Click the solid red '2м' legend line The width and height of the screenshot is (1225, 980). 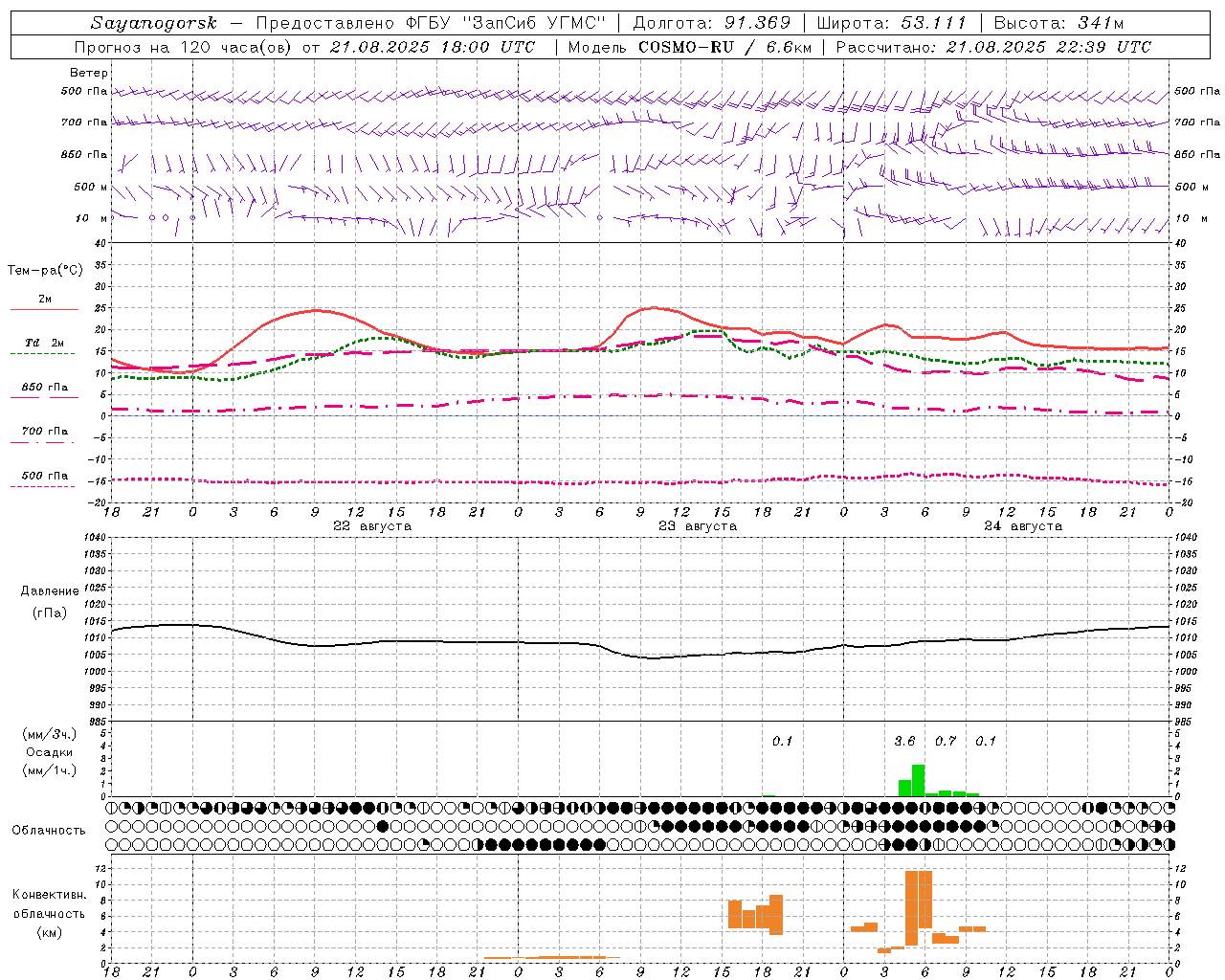pyautogui.click(x=44, y=309)
